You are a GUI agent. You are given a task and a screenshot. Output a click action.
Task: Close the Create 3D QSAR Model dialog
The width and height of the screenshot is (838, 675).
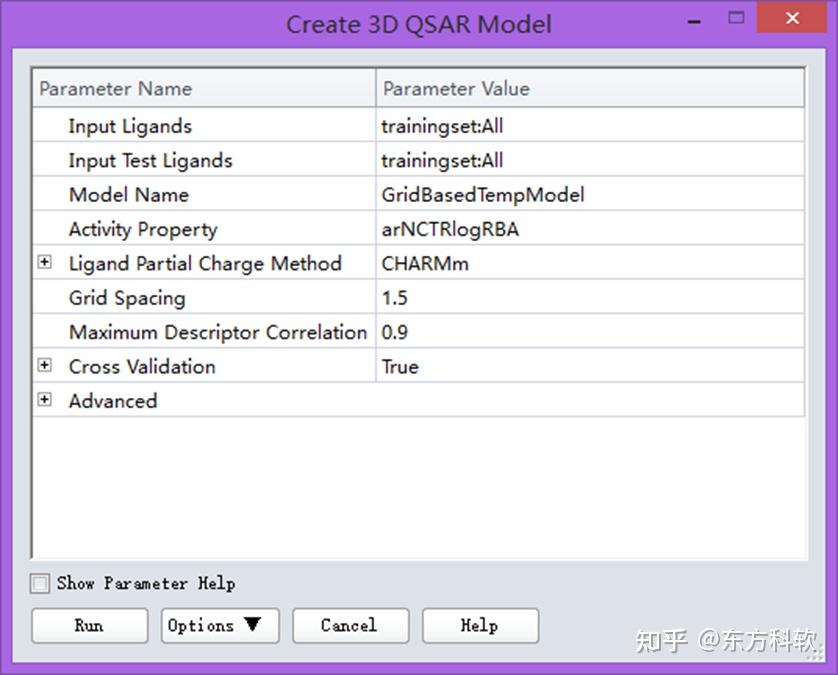point(792,18)
